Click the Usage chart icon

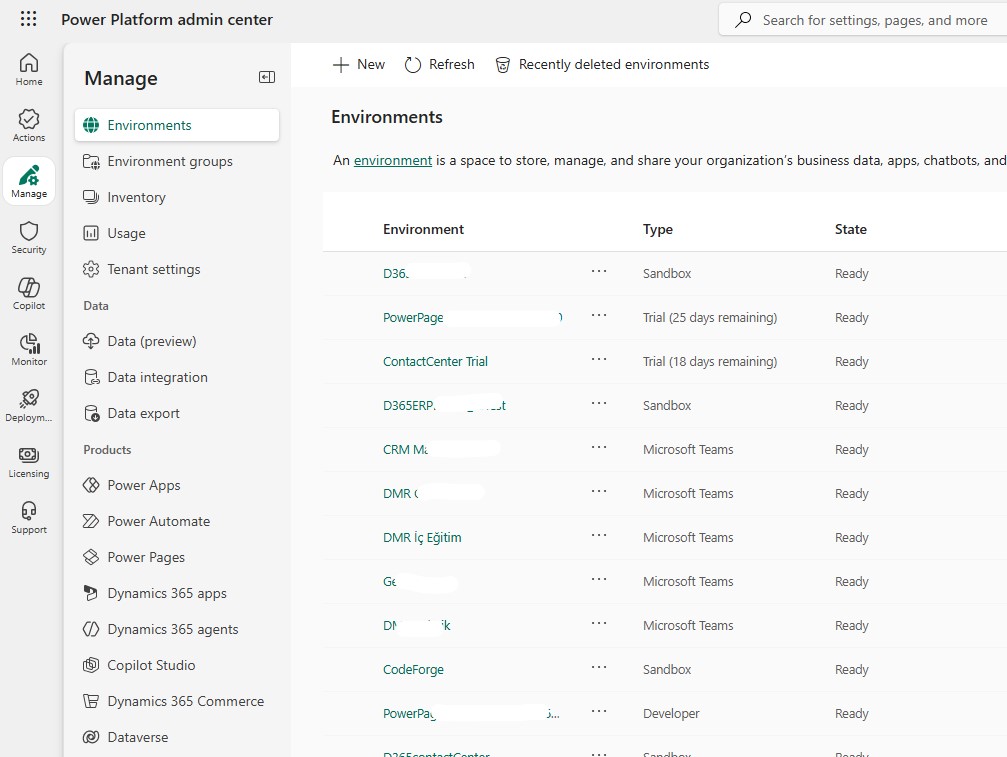point(91,233)
